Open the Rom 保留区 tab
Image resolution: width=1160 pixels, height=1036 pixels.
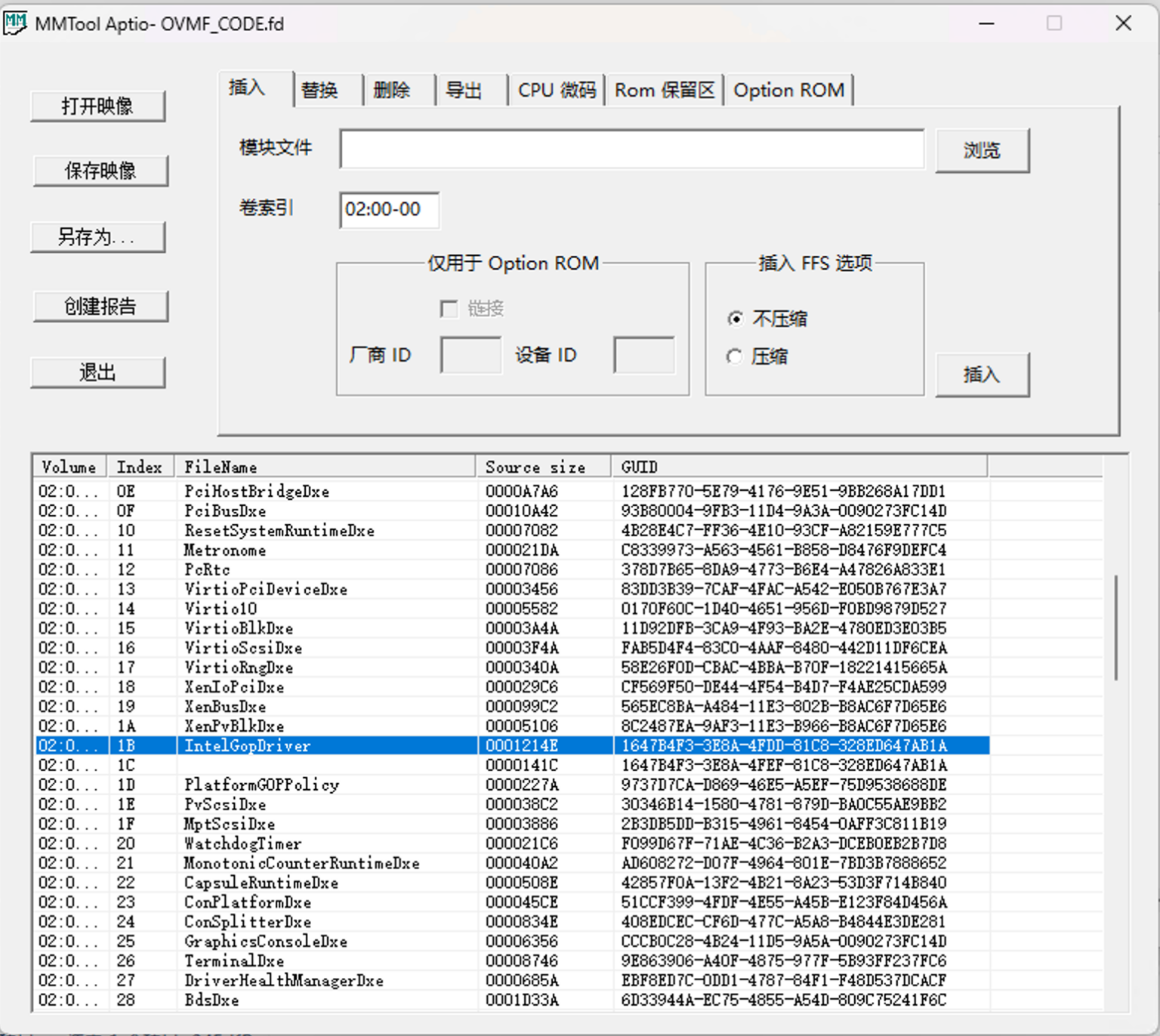[664, 89]
